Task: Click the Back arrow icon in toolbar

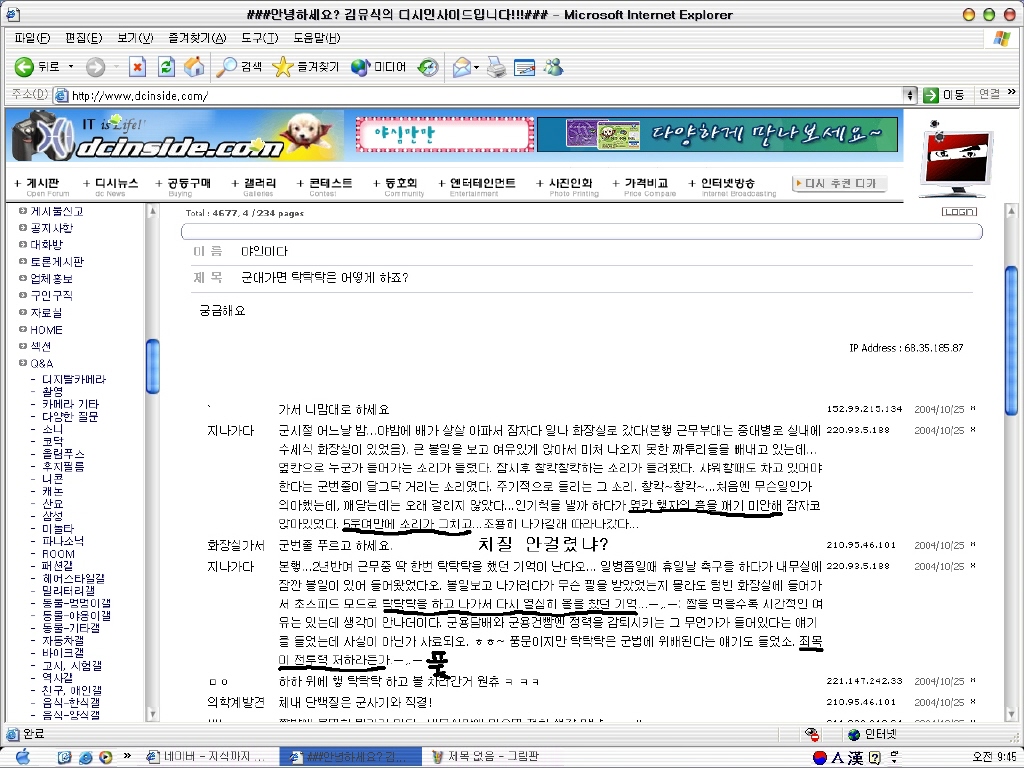Action: 24,67
